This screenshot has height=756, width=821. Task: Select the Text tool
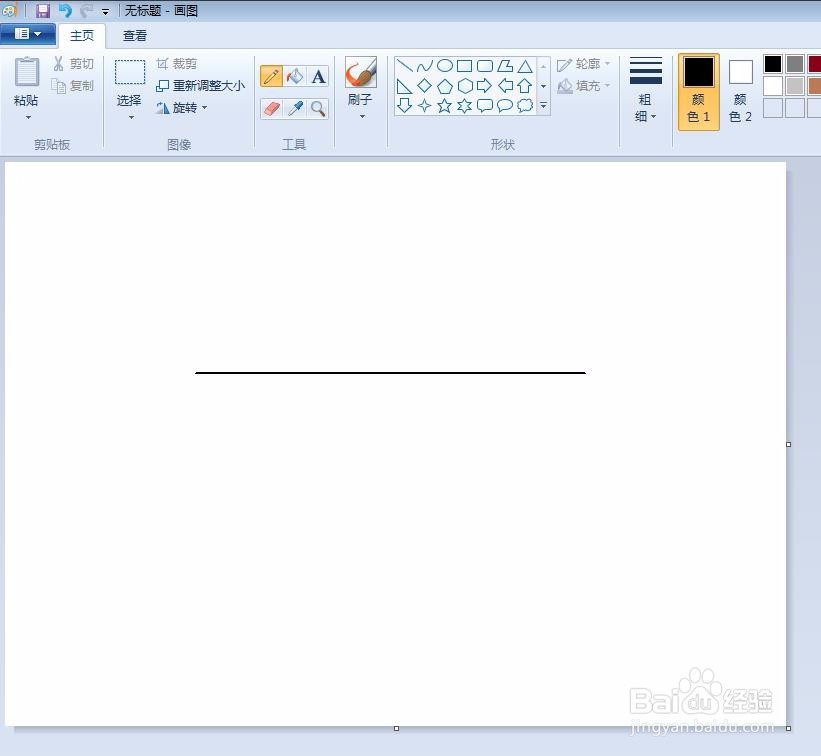click(x=318, y=76)
